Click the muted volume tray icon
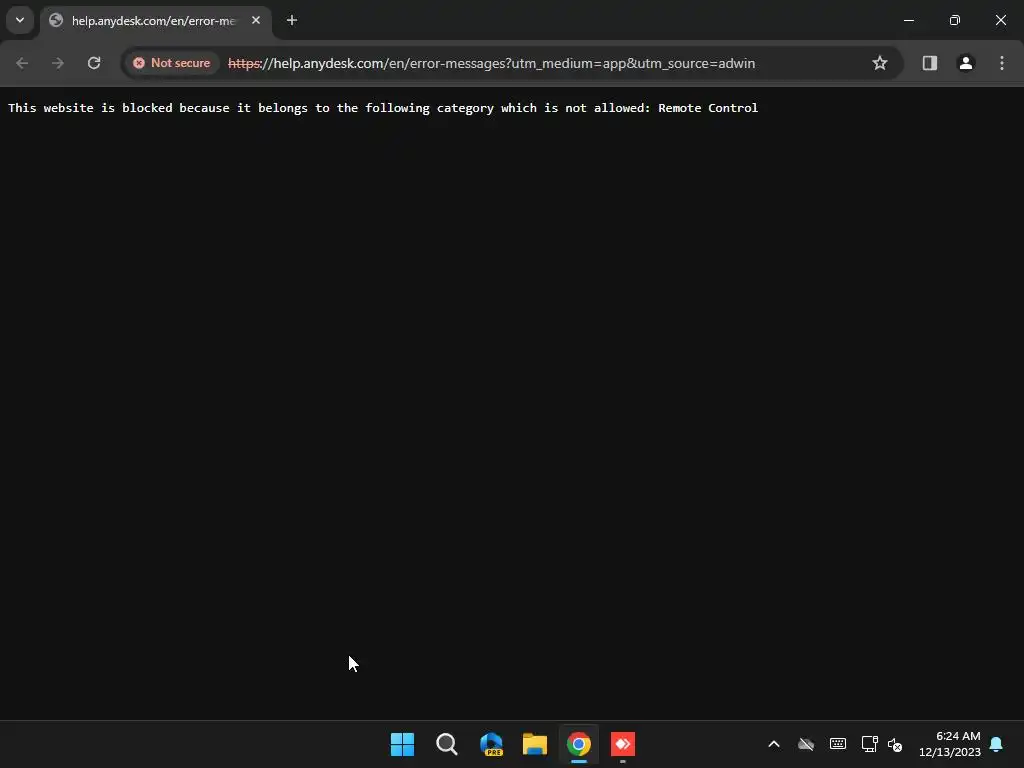This screenshot has width=1024, height=768. pyautogui.click(x=895, y=744)
